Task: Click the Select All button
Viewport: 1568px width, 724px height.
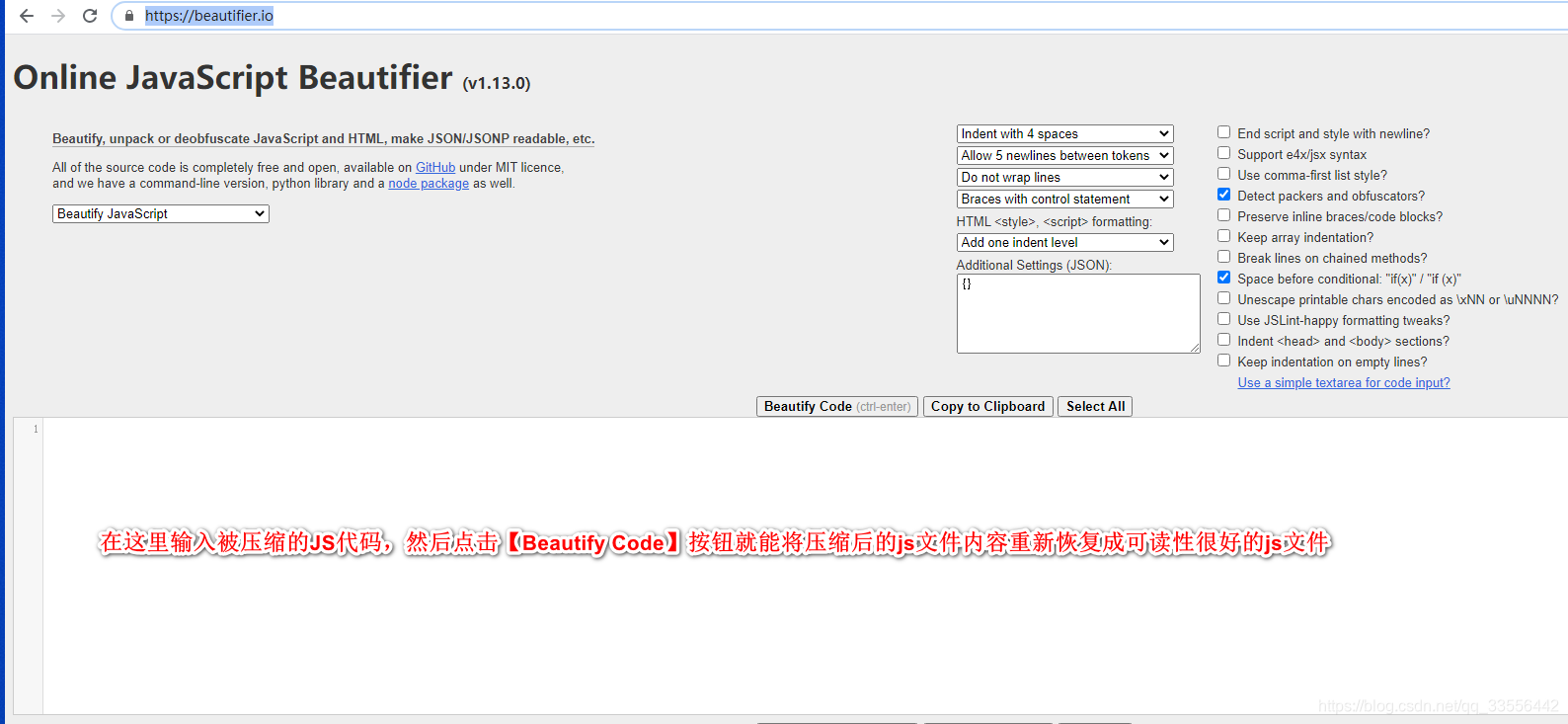Action: tap(1095, 406)
